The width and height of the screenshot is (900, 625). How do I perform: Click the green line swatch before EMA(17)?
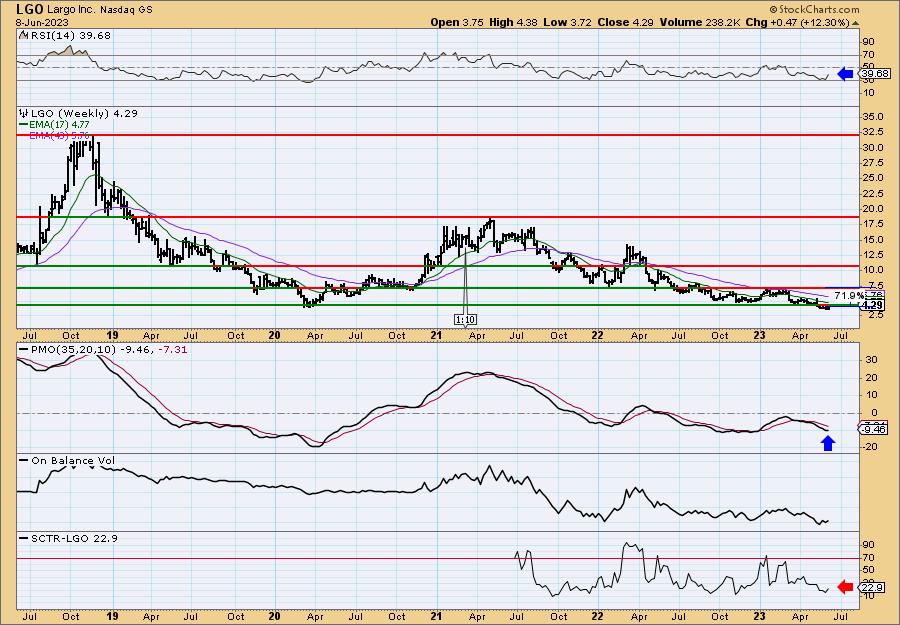click(23, 125)
